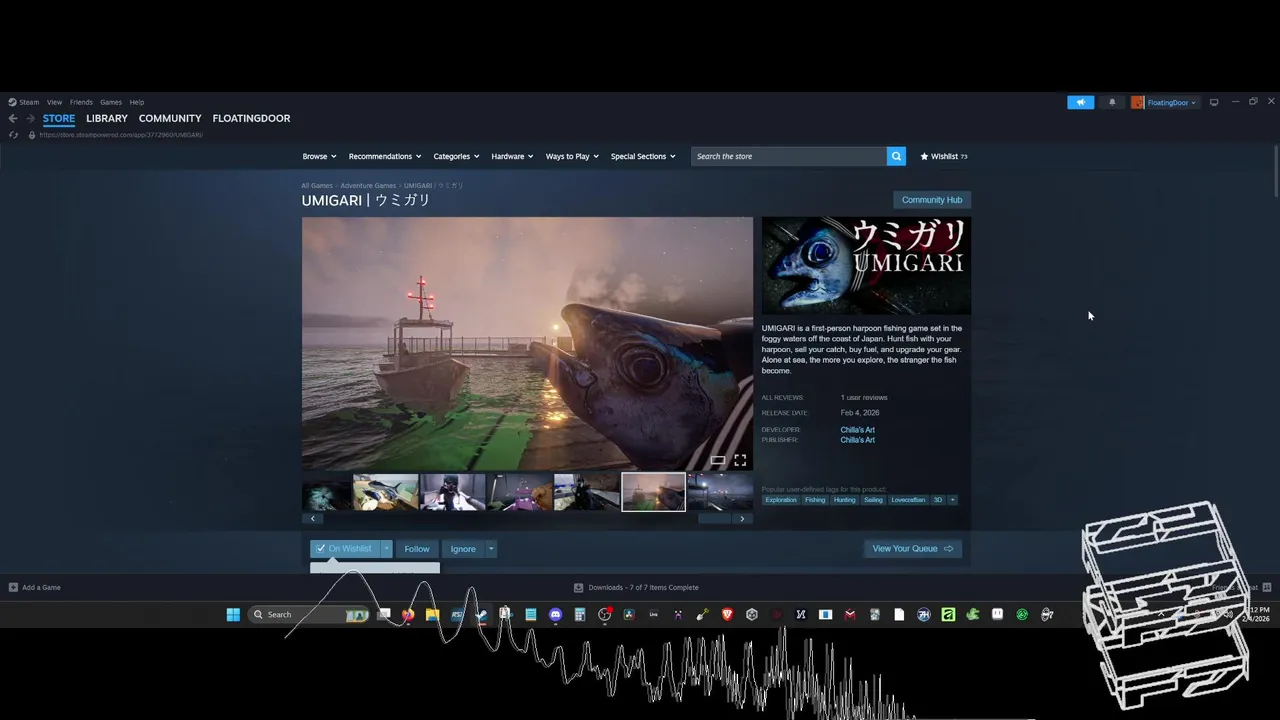Open the On Wishlist dropdown arrow
The height and width of the screenshot is (720, 1280).
(x=386, y=548)
